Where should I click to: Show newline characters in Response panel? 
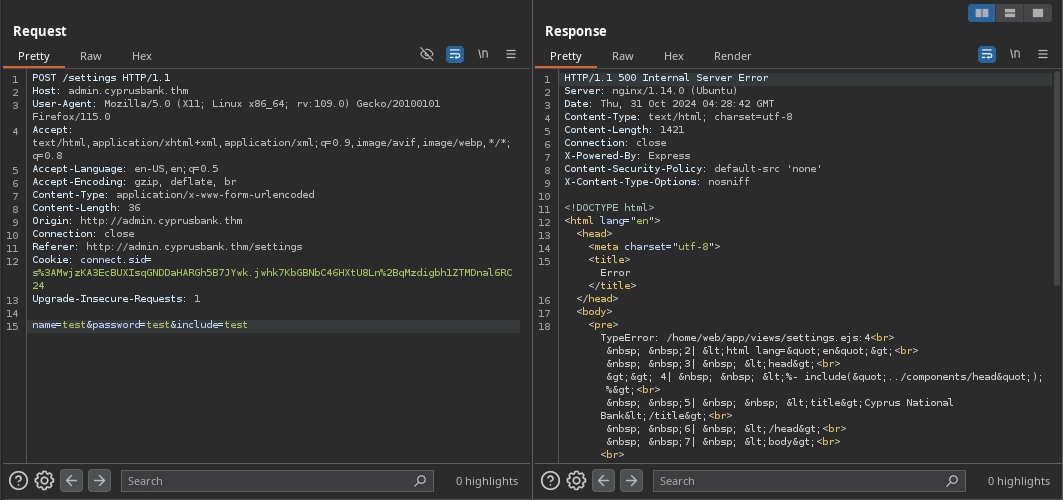[x=1015, y=54]
